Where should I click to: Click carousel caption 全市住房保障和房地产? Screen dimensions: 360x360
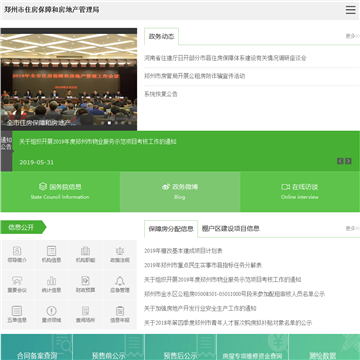pyautogui.click(x=41, y=123)
